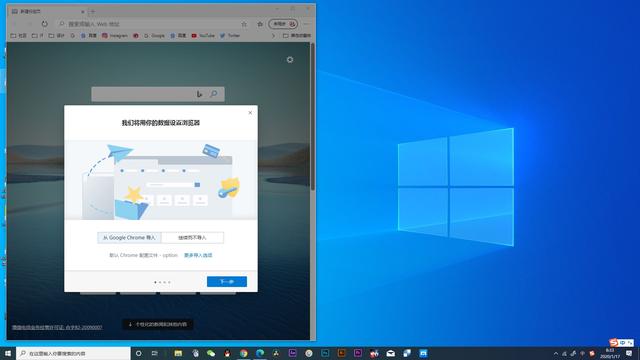The height and width of the screenshot is (360, 640).
Task: Click the blue Next button
Action: coord(227,282)
